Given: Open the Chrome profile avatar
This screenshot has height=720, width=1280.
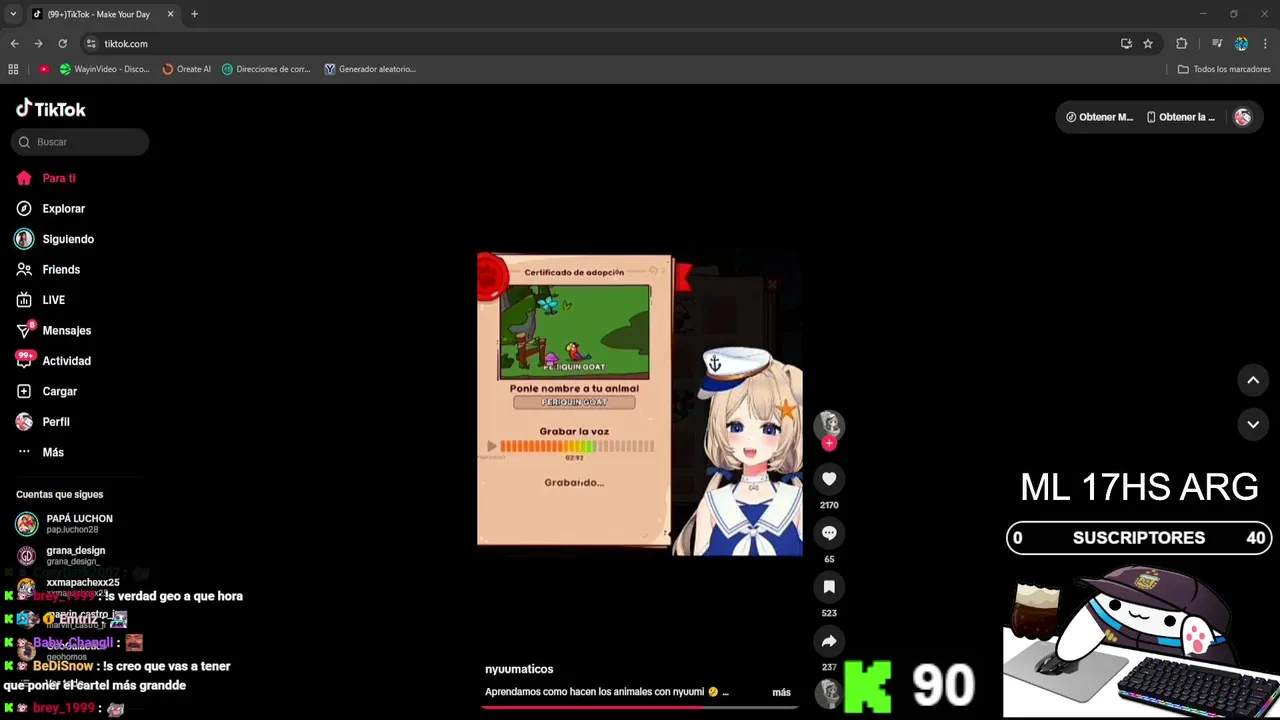Looking at the screenshot, I should pos(1241,44).
